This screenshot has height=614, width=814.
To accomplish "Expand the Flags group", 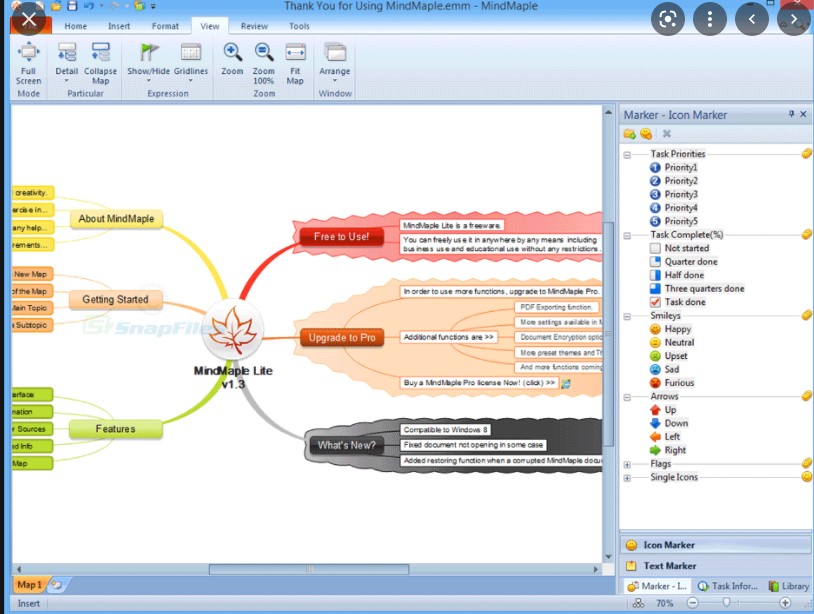I will point(627,465).
